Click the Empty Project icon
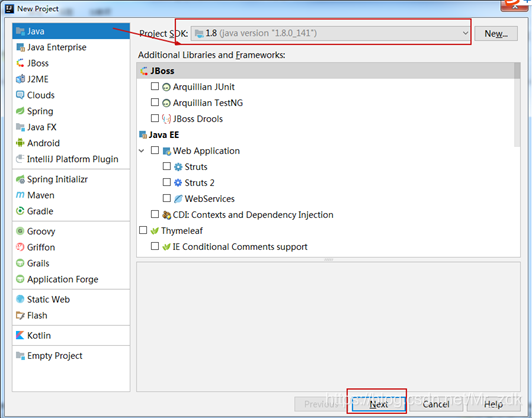The height and width of the screenshot is (418, 532). pyautogui.click(x=20, y=356)
